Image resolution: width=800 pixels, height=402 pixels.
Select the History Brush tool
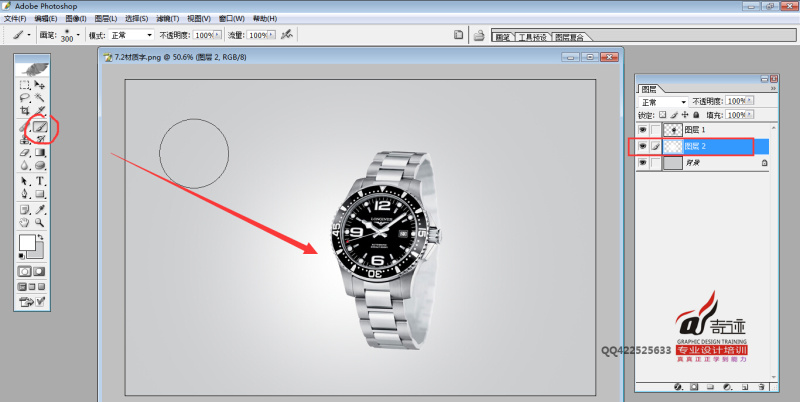point(40,139)
